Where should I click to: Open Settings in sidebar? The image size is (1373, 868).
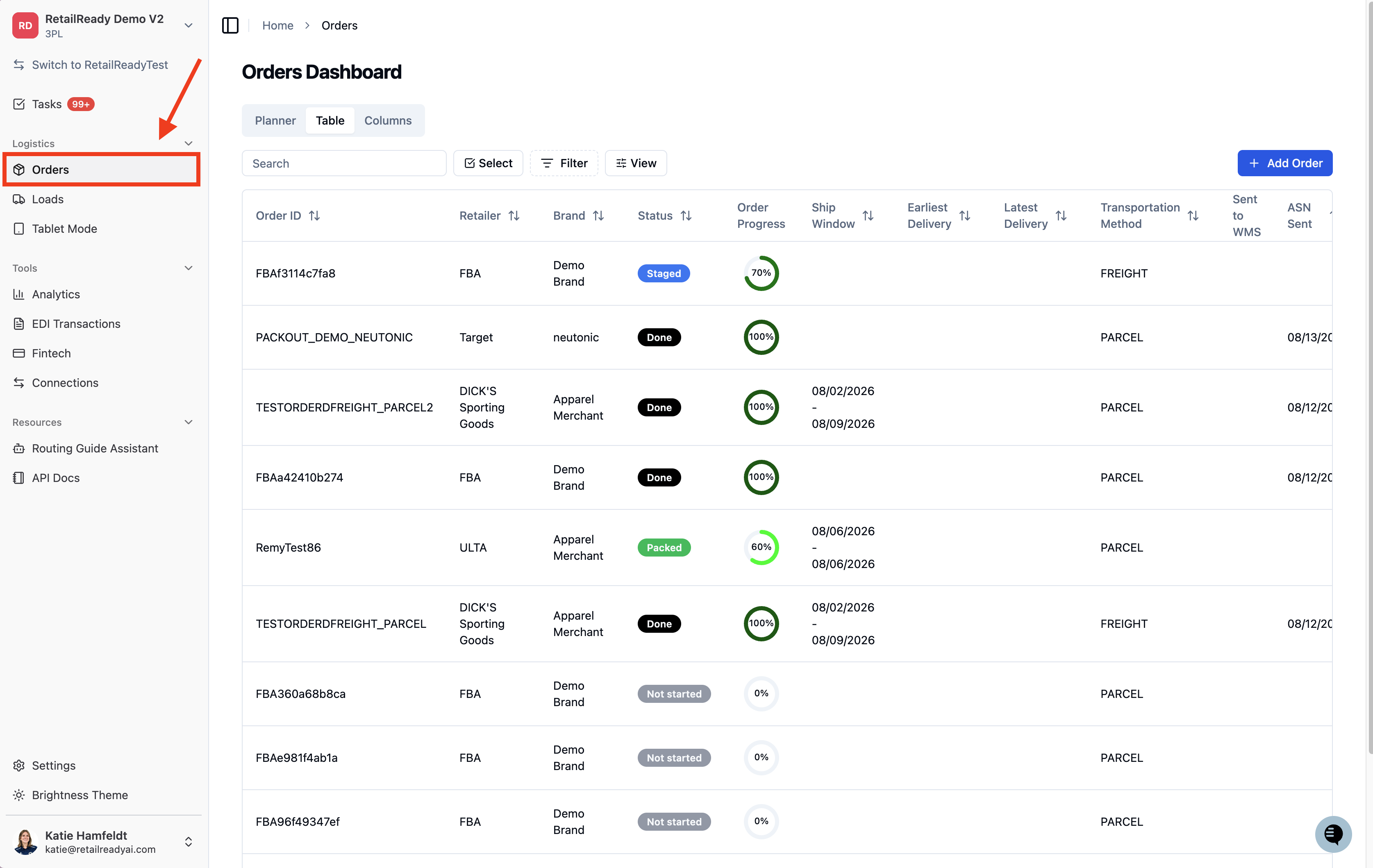pyautogui.click(x=102, y=766)
